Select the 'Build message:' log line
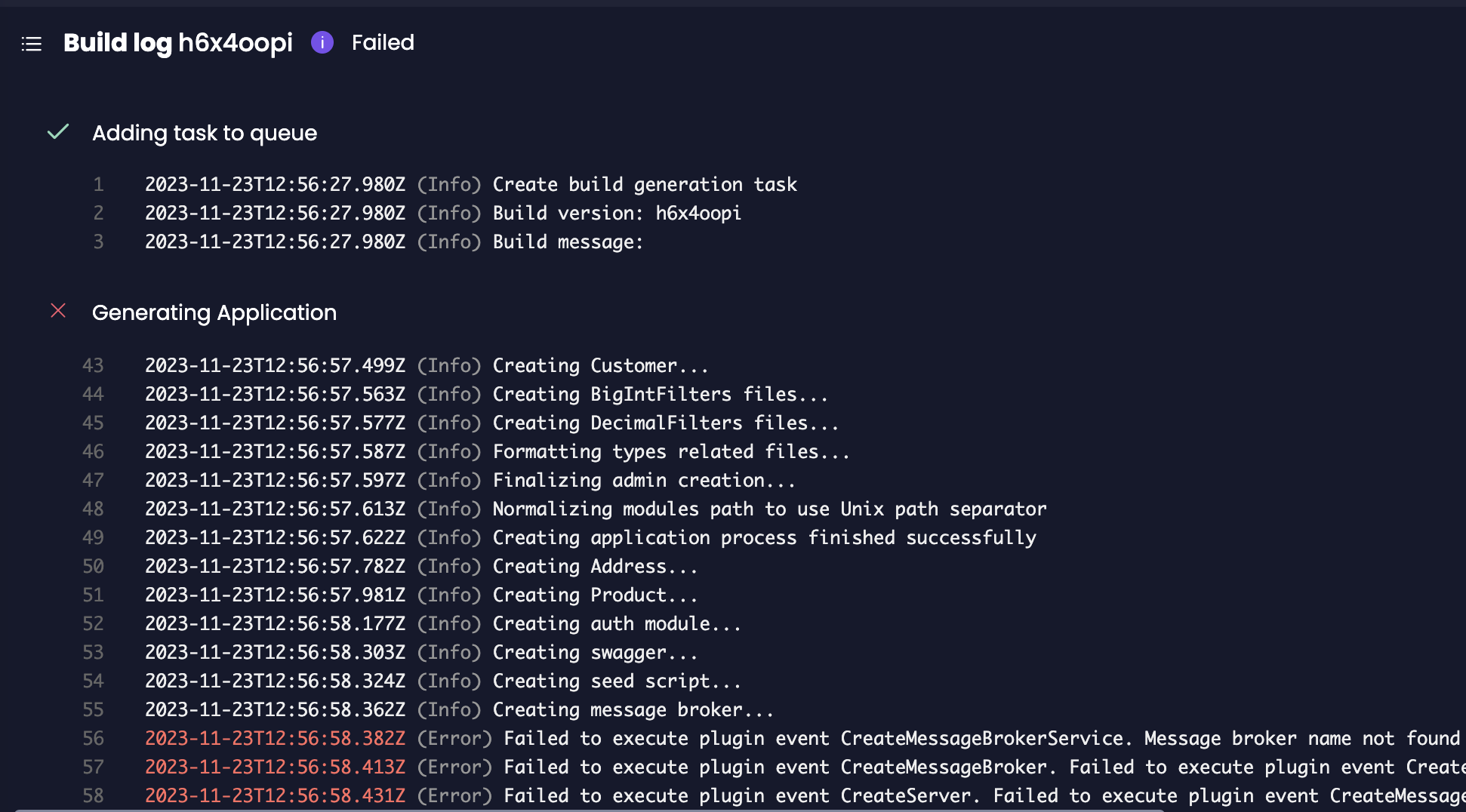 point(567,241)
